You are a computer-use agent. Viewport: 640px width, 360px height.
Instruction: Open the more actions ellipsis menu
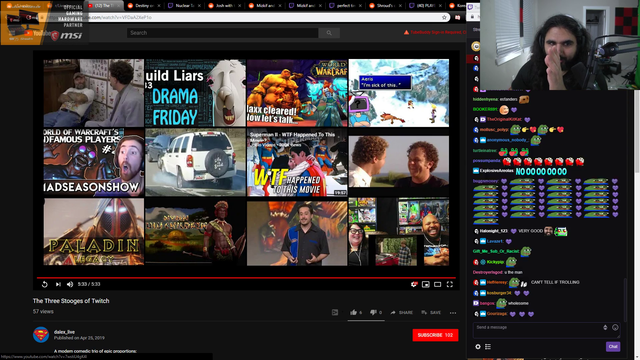click(x=453, y=313)
